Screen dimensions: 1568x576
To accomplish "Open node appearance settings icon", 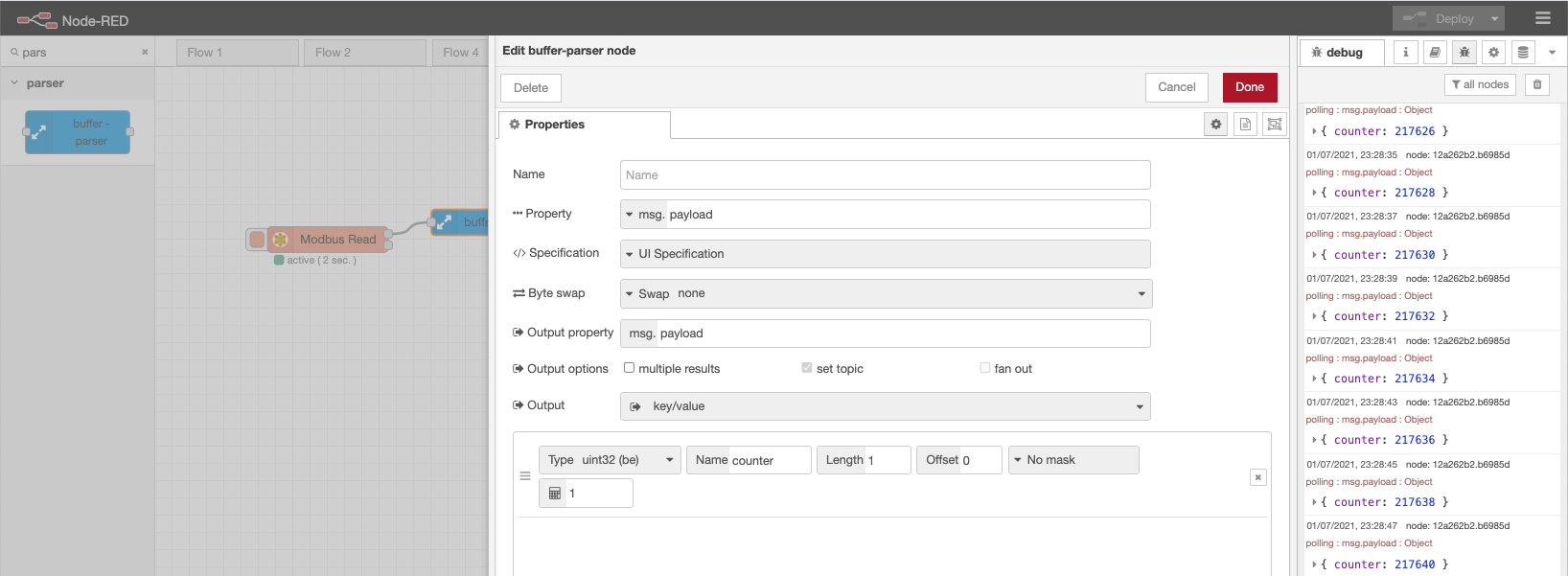I will click(x=1274, y=125).
